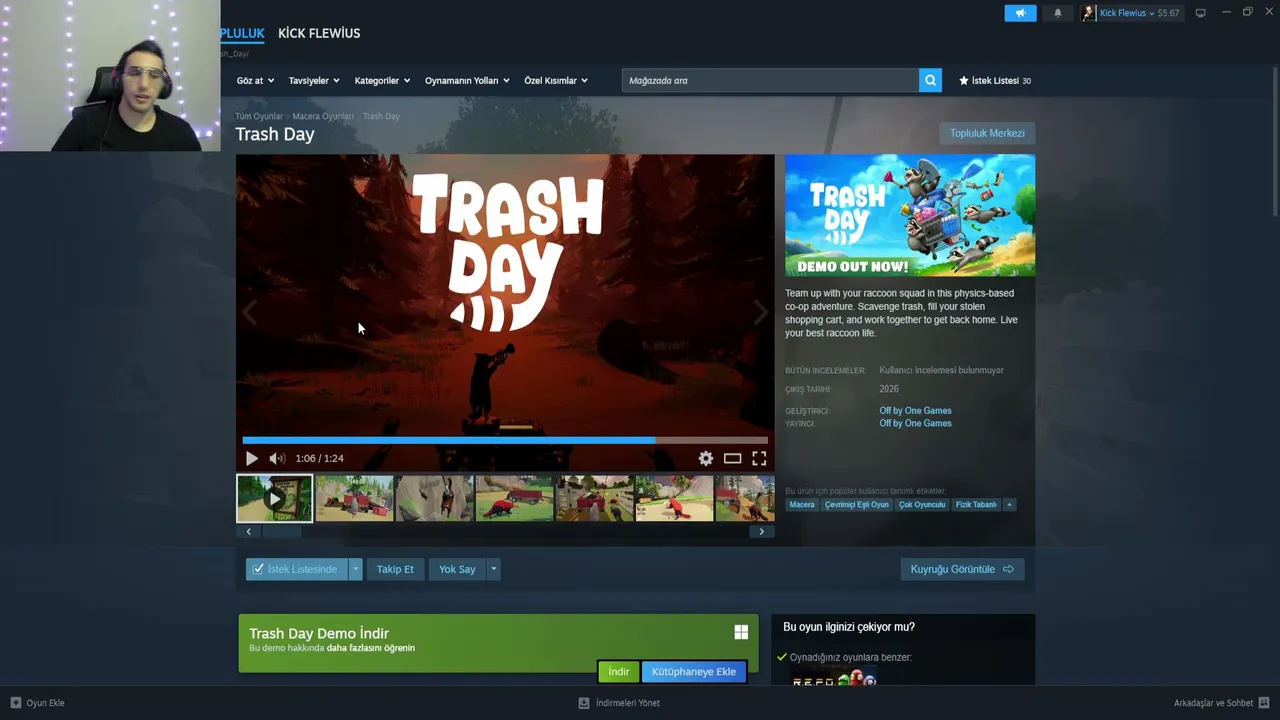Click the Topluluk Merkezi button

coord(987,133)
